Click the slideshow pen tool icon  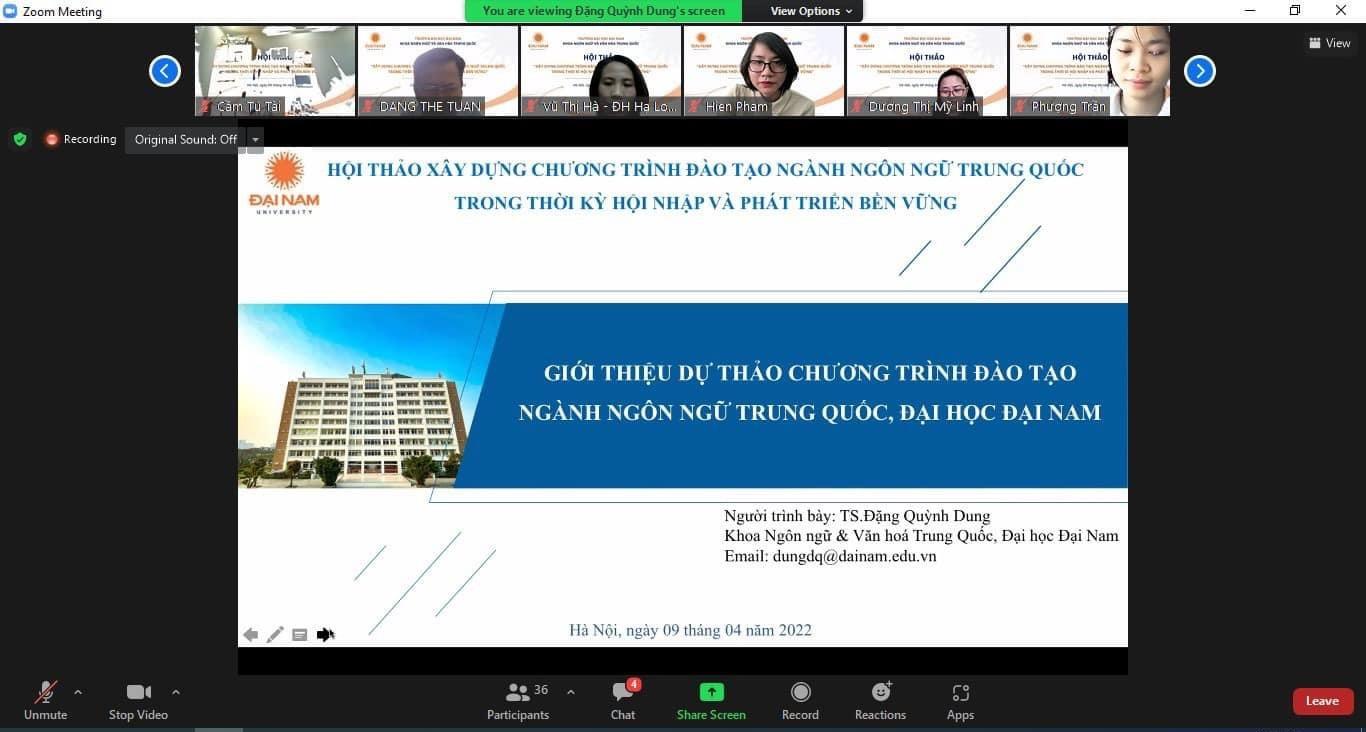pyautogui.click(x=275, y=635)
